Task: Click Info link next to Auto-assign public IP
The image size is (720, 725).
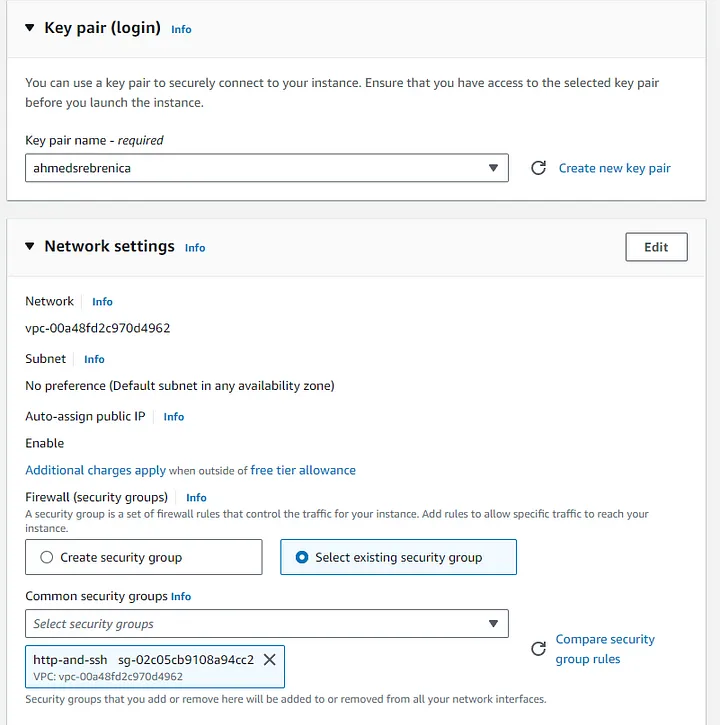Action: (x=174, y=417)
